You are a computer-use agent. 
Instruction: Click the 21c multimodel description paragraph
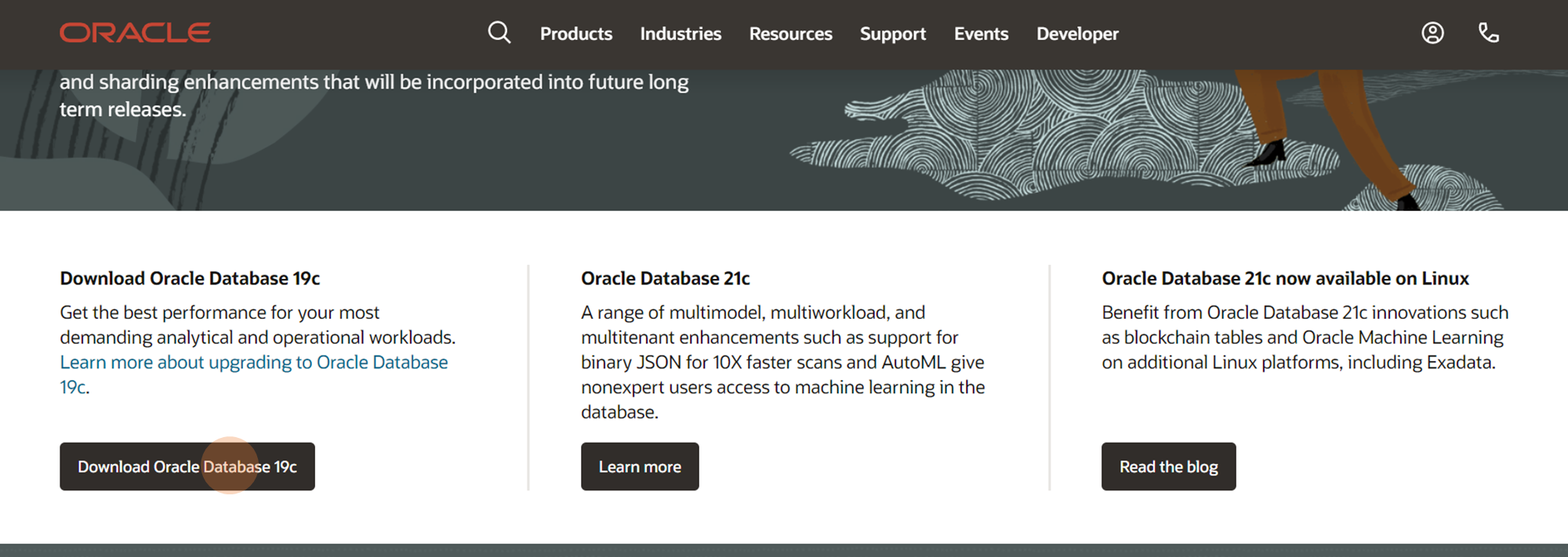pyautogui.click(x=783, y=362)
